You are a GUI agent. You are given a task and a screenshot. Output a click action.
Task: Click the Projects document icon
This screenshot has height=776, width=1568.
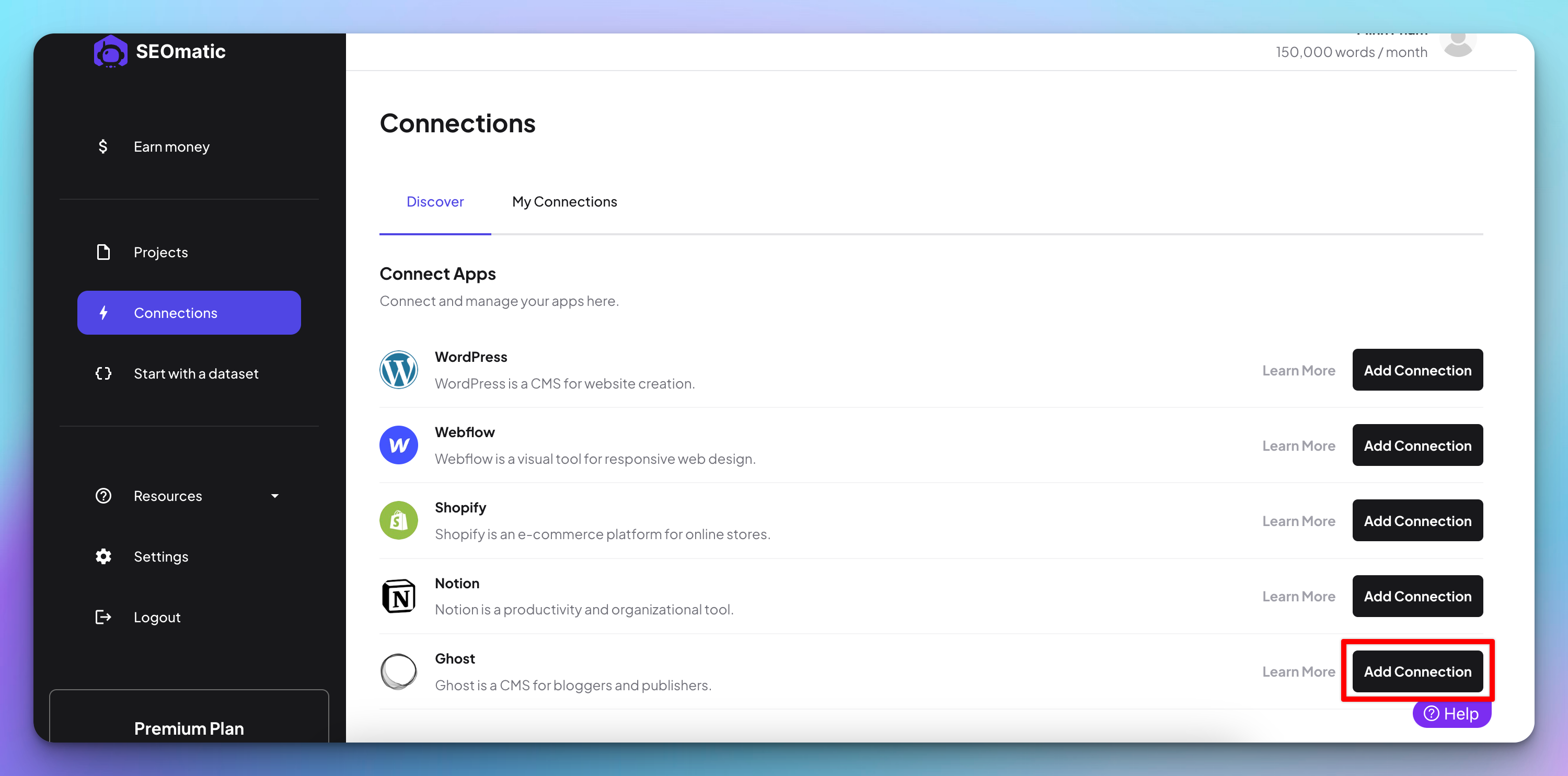pyautogui.click(x=103, y=252)
